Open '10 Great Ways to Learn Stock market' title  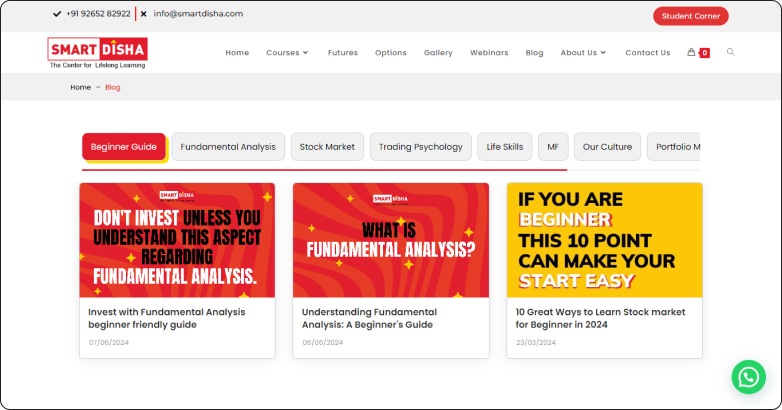600,318
